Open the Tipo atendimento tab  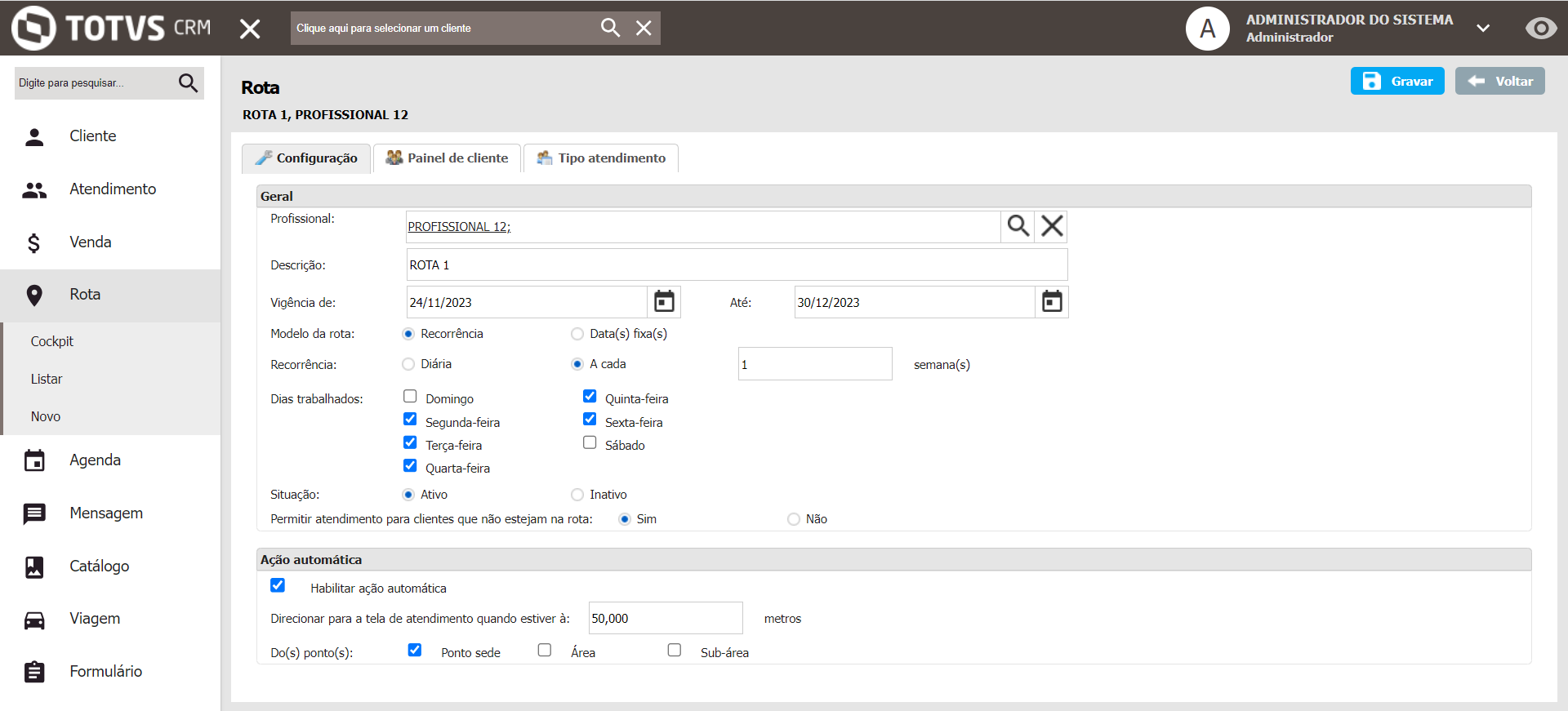click(601, 158)
